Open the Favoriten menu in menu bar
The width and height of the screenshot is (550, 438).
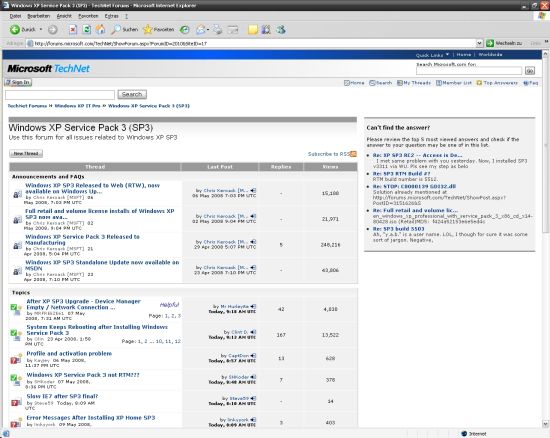tap(88, 16)
